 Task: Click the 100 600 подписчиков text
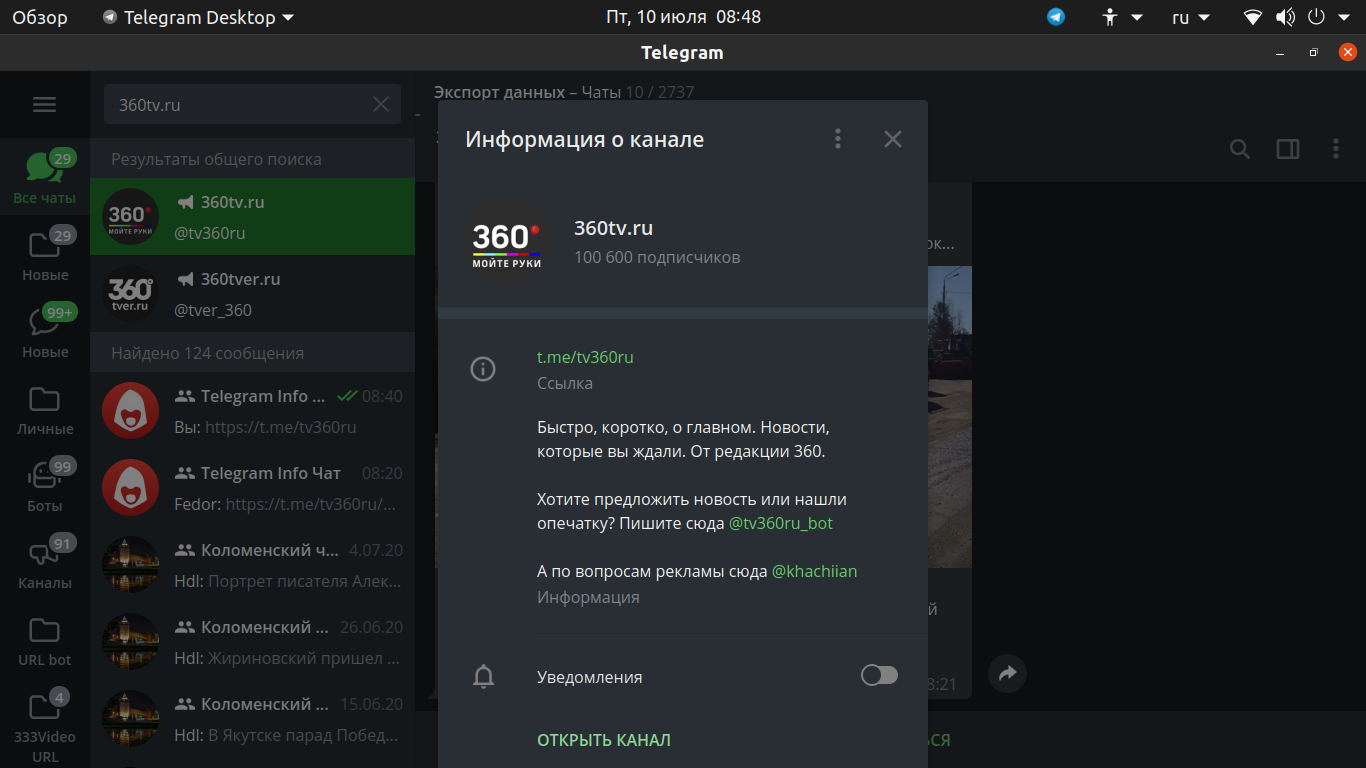click(x=657, y=257)
